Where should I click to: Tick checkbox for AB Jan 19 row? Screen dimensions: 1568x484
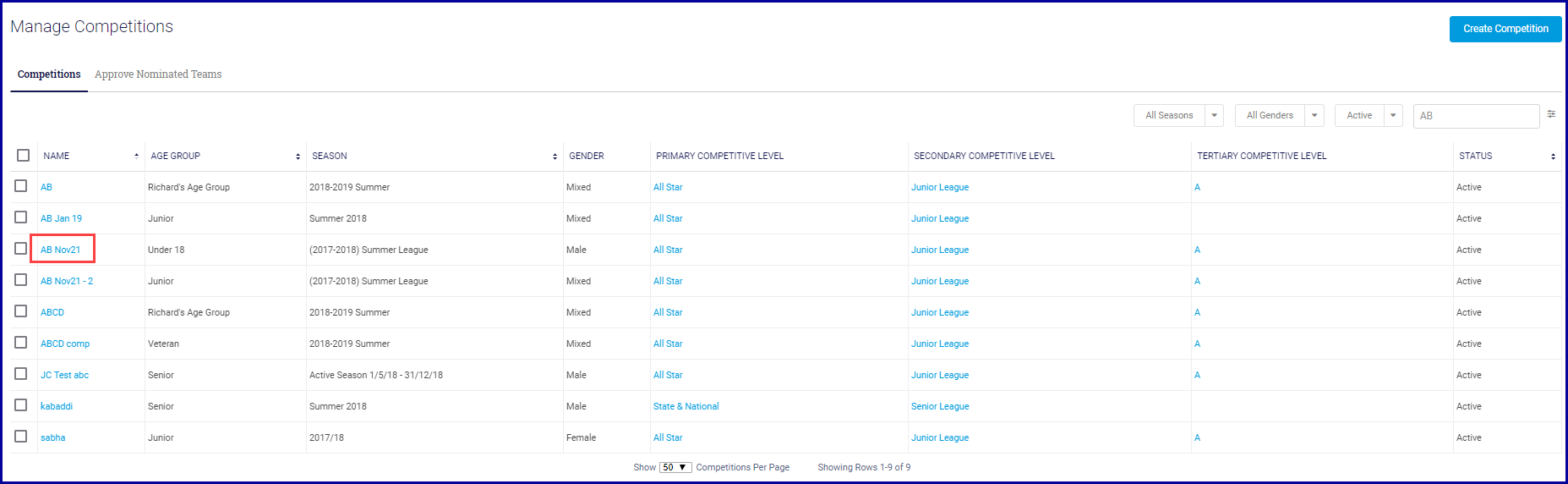21,217
